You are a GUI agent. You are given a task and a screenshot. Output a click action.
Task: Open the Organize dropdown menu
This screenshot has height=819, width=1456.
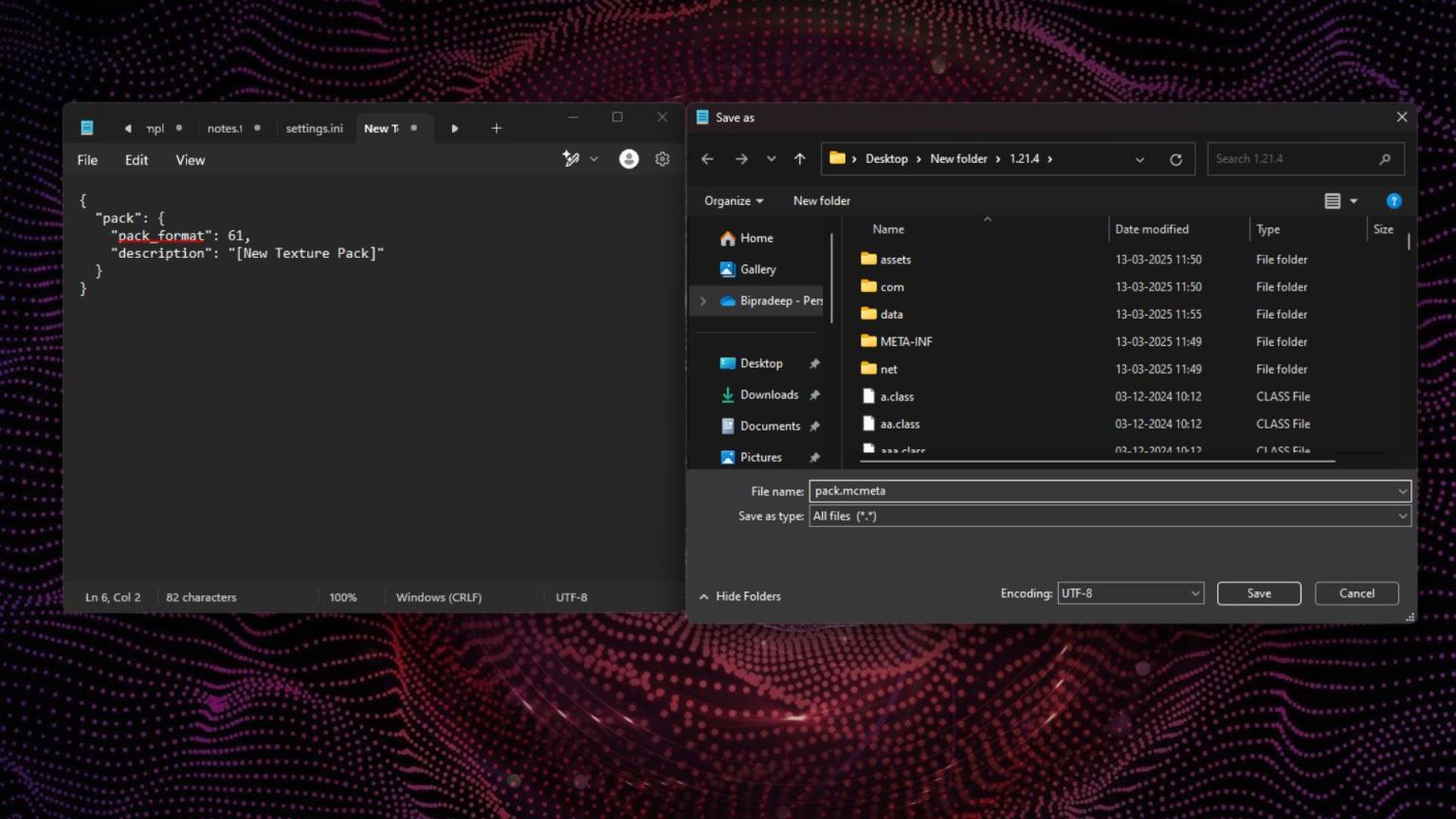pyautogui.click(x=733, y=201)
